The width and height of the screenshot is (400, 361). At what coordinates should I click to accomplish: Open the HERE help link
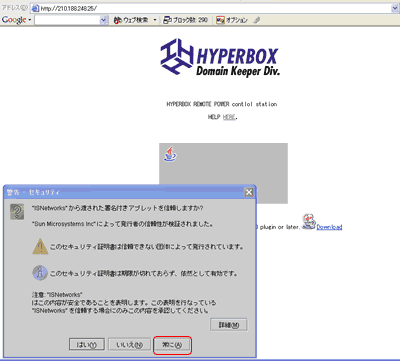pos(229,117)
